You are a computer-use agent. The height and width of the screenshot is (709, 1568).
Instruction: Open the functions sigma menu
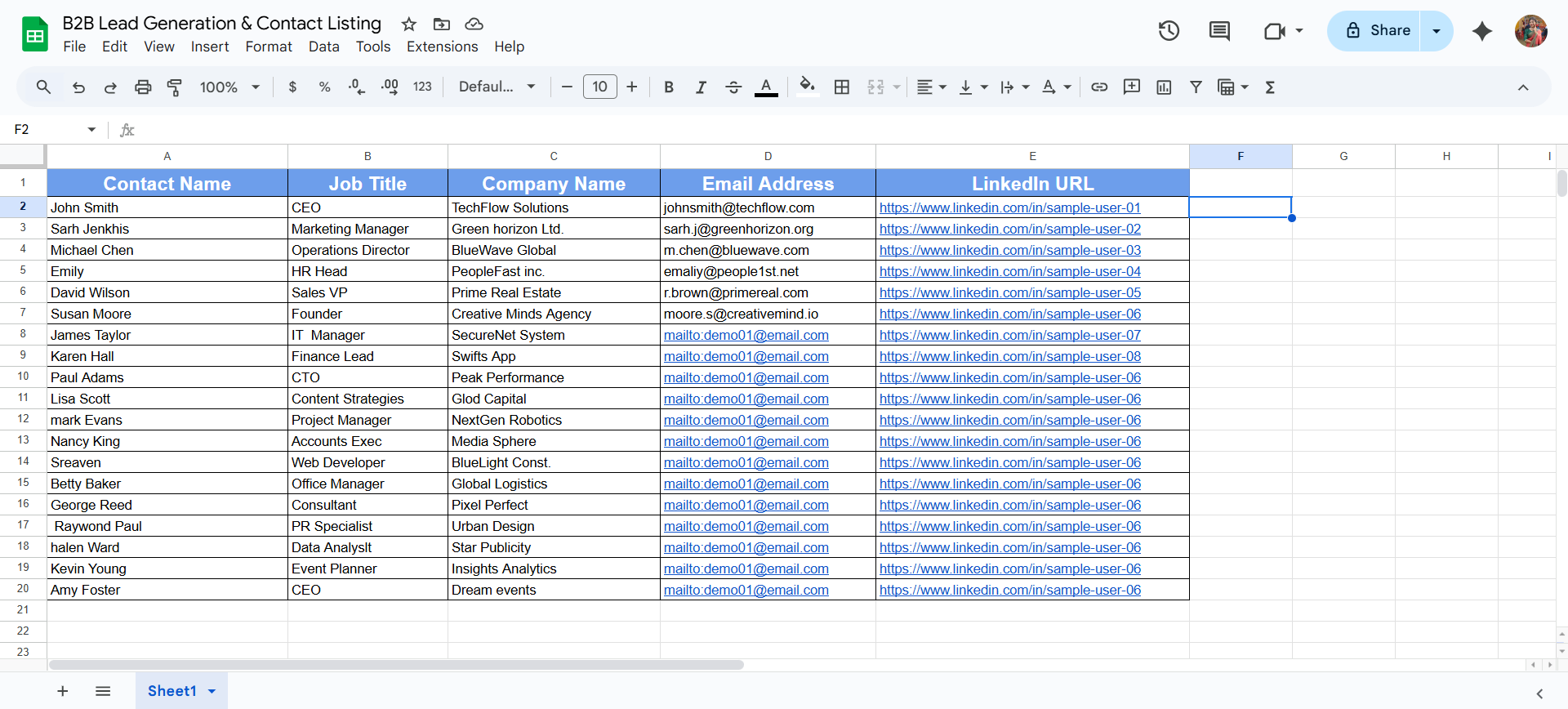pyautogui.click(x=1270, y=87)
